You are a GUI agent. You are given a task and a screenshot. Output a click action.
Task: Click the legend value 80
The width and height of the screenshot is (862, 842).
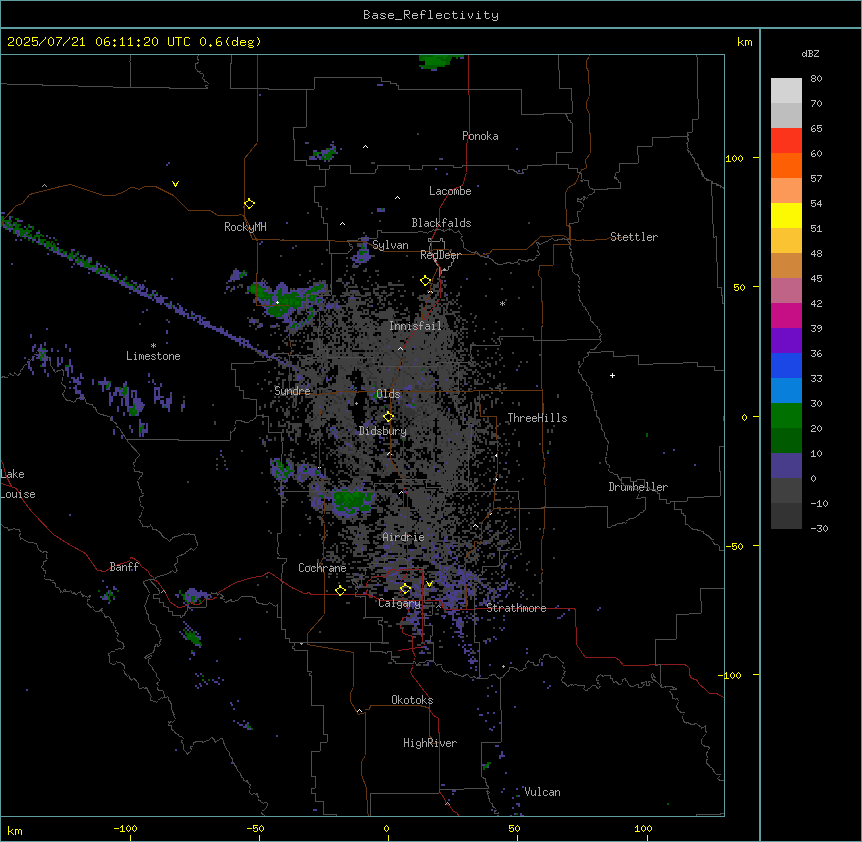click(x=816, y=79)
